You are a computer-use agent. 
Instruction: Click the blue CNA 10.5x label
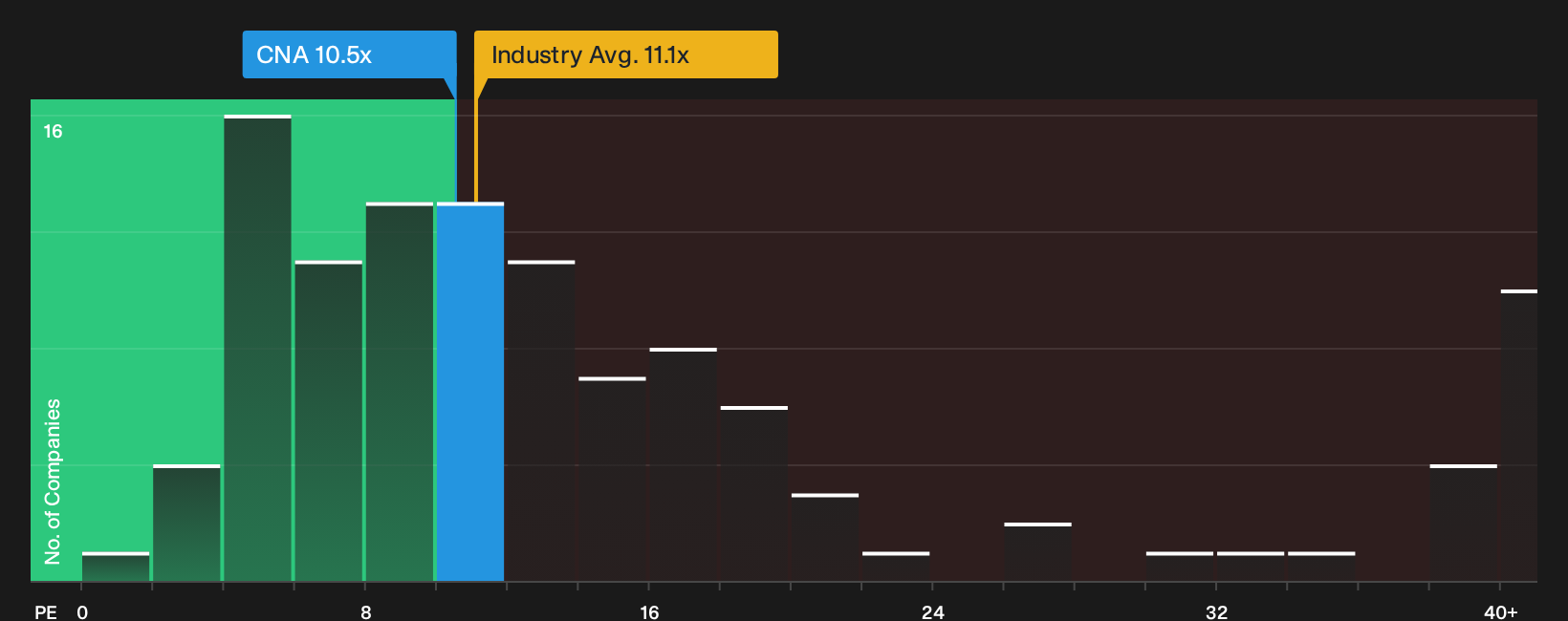[349, 54]
